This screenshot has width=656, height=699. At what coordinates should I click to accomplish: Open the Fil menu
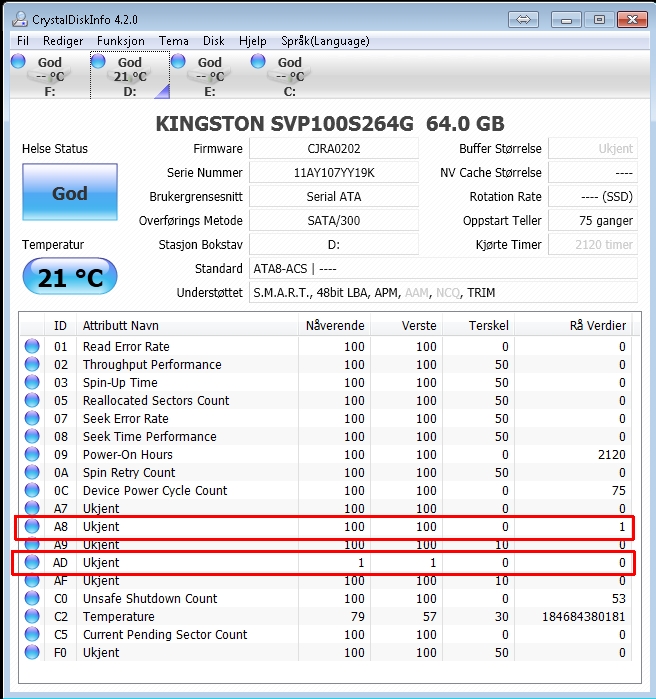[x=23, y=41]
